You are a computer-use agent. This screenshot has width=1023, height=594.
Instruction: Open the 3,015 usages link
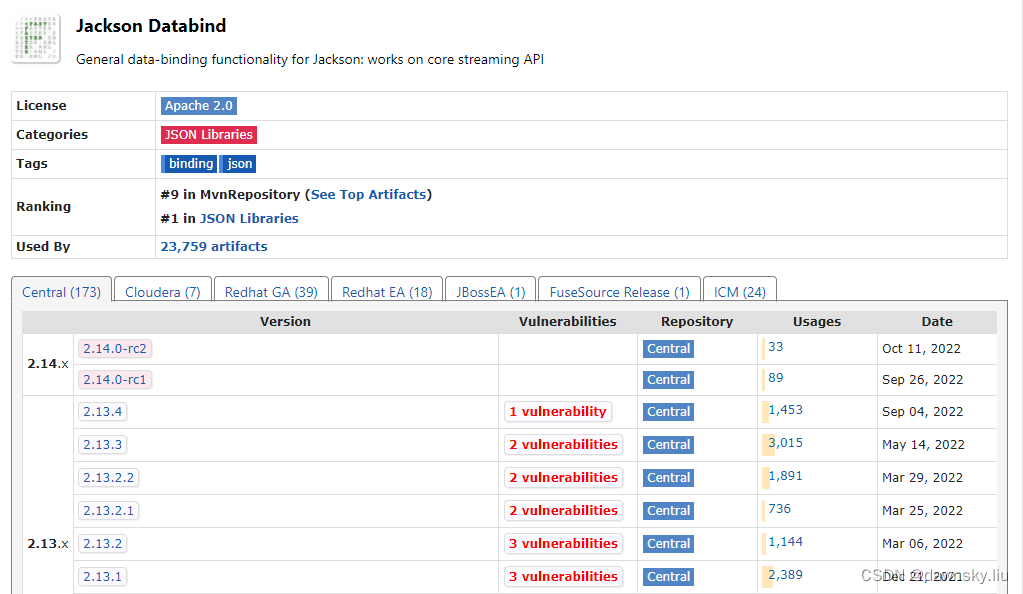(x=785, y=443)
